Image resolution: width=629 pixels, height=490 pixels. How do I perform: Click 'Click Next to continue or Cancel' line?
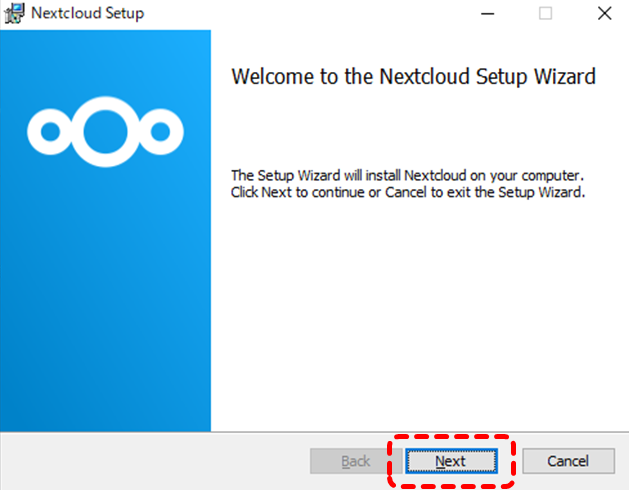[x=408, y=192]
